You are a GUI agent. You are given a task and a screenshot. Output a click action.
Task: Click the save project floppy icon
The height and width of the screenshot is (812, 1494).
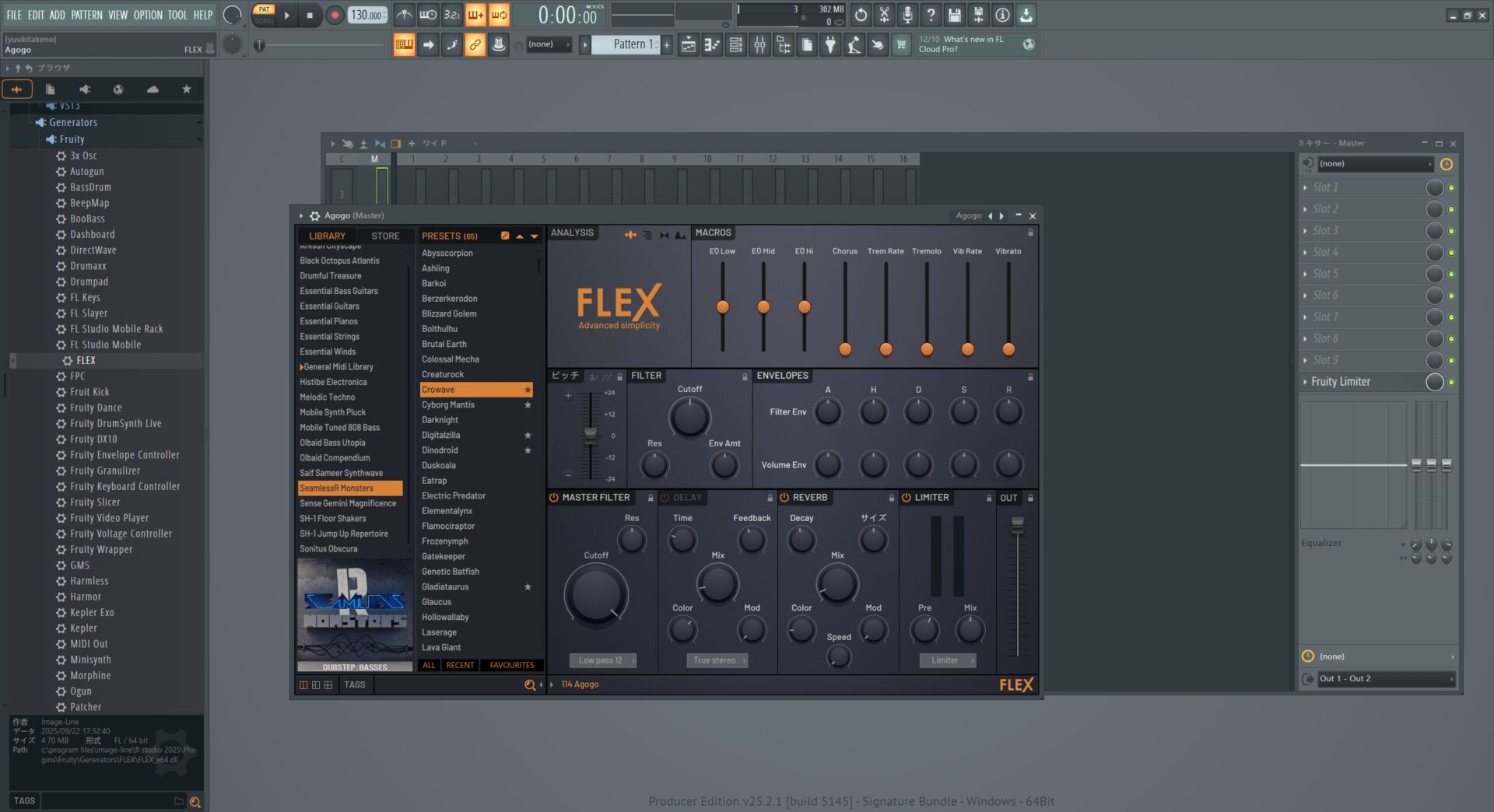(955, 15)
